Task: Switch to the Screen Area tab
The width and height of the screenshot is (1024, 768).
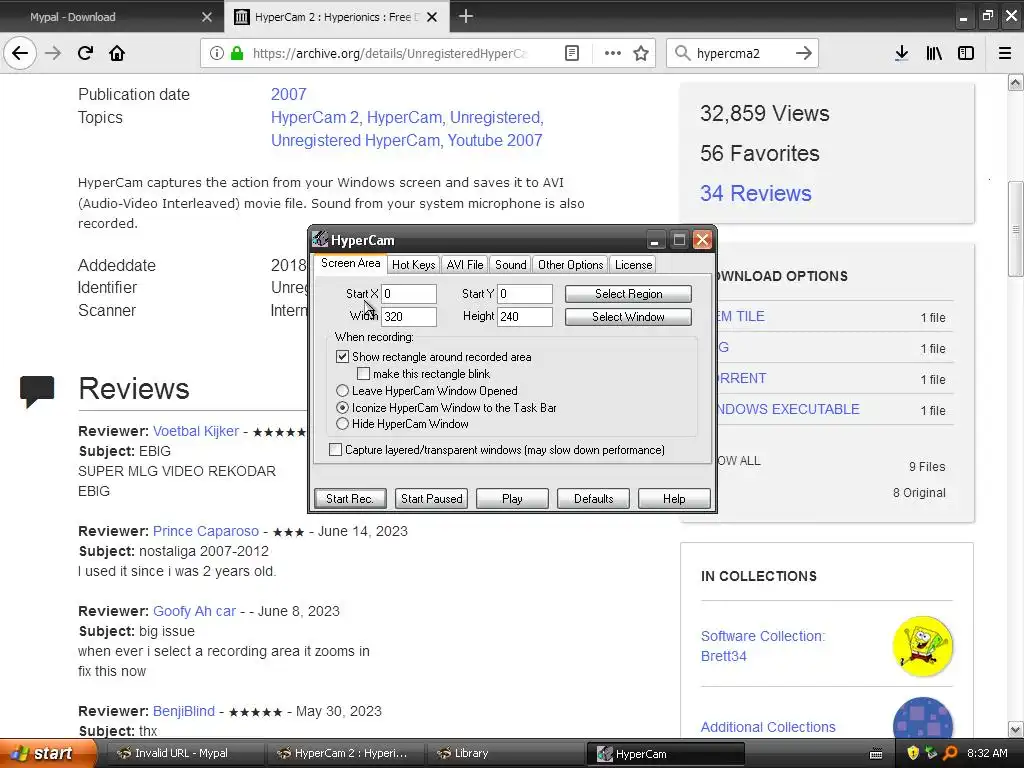Action: click(351, 263)
